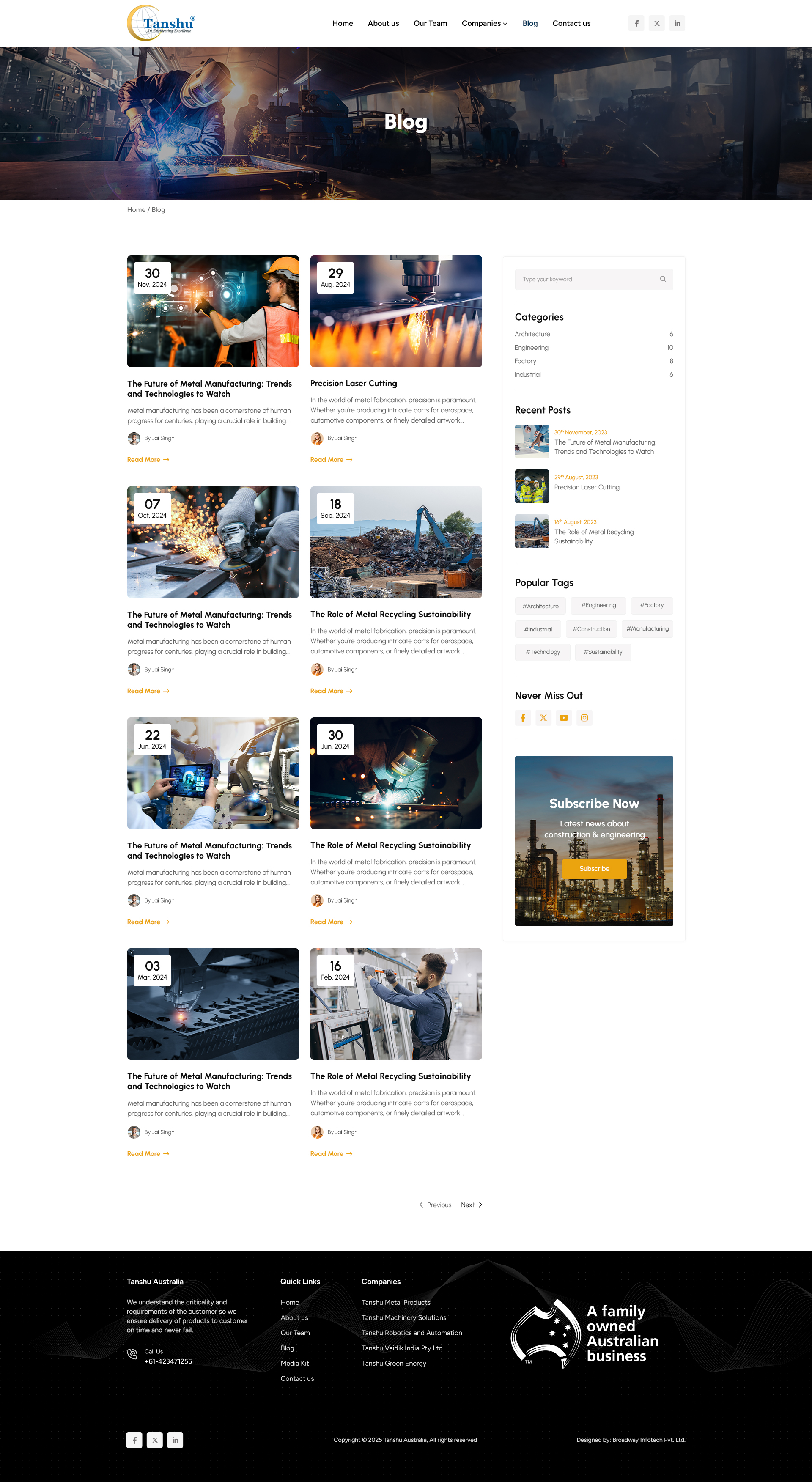Select the #Sustainability tag

click(603, 652)
